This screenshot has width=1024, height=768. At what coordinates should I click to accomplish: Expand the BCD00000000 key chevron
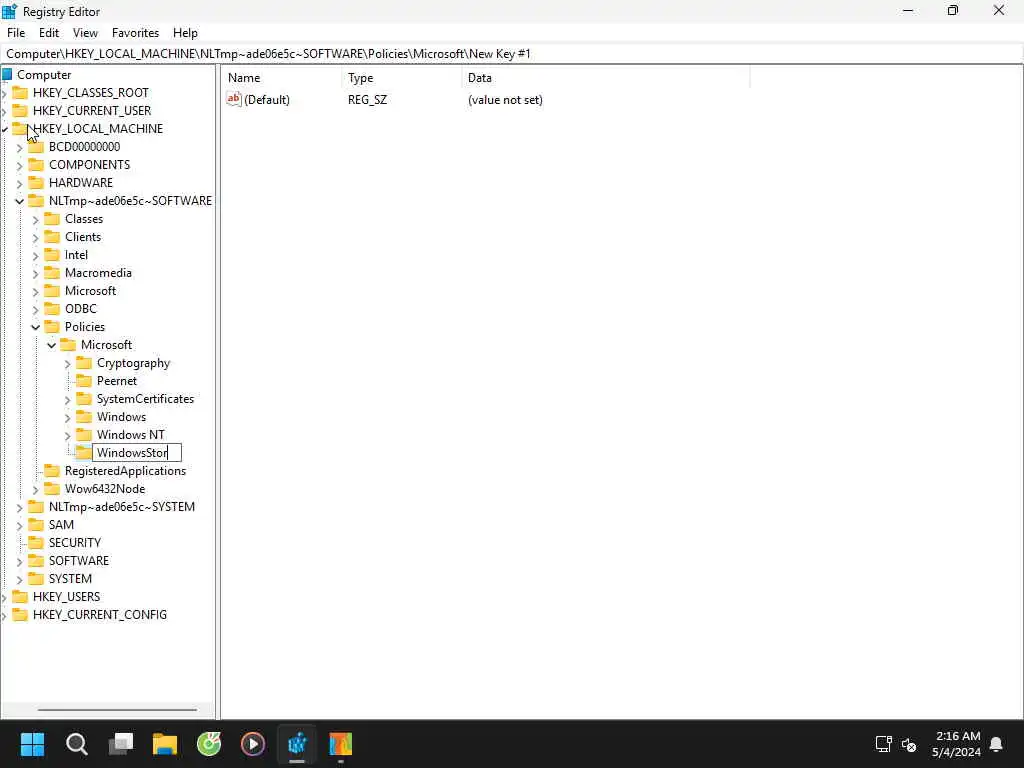20,148
